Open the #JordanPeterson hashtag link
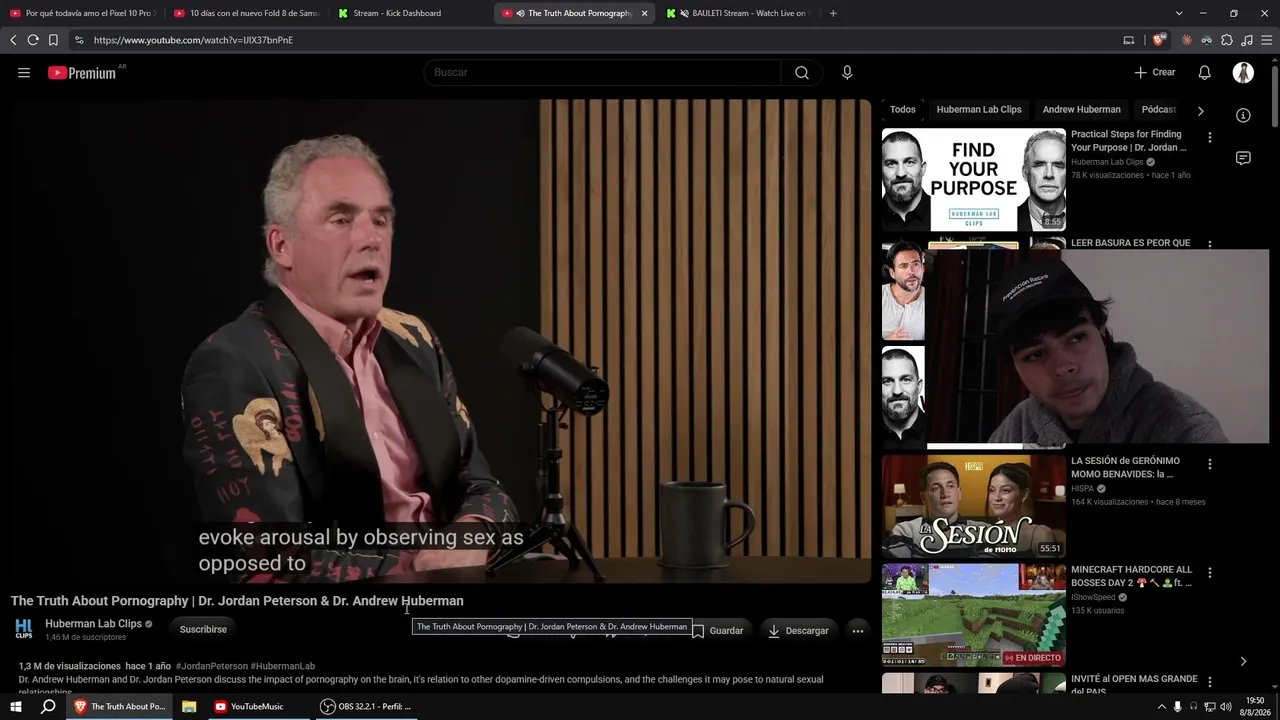1280x720 pixels. click(x=212, y=666)
